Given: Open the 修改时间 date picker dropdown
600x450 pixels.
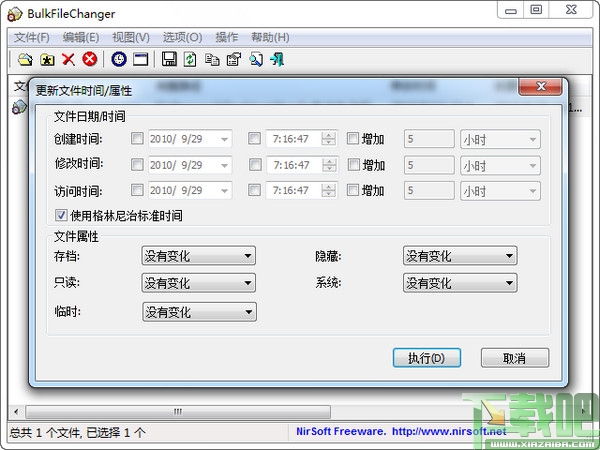Looking at the screenshot, I should [x=225, y=165].
